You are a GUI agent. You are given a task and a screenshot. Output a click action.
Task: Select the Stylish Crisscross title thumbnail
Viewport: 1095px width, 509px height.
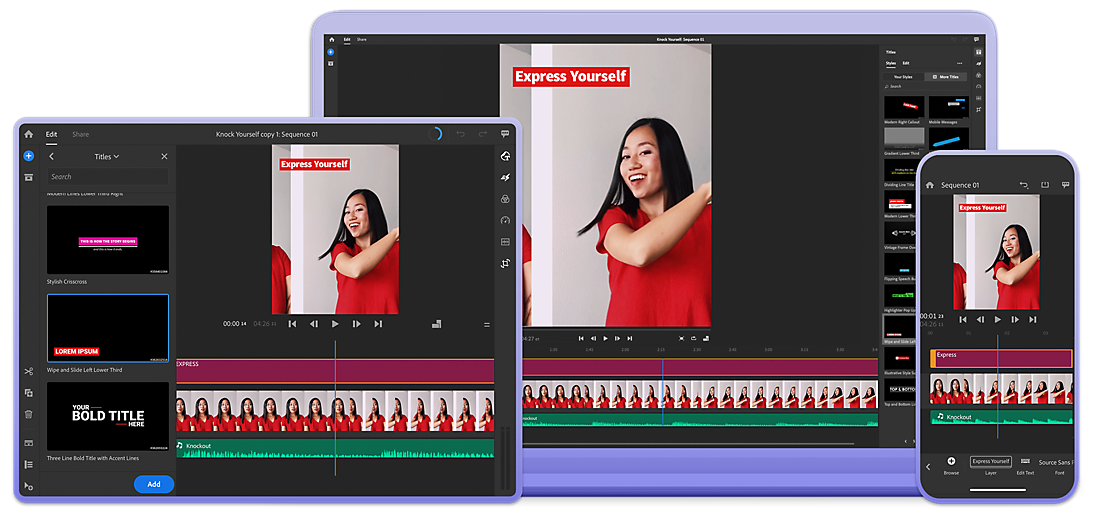pyautogui.click(x=108, y=239)
